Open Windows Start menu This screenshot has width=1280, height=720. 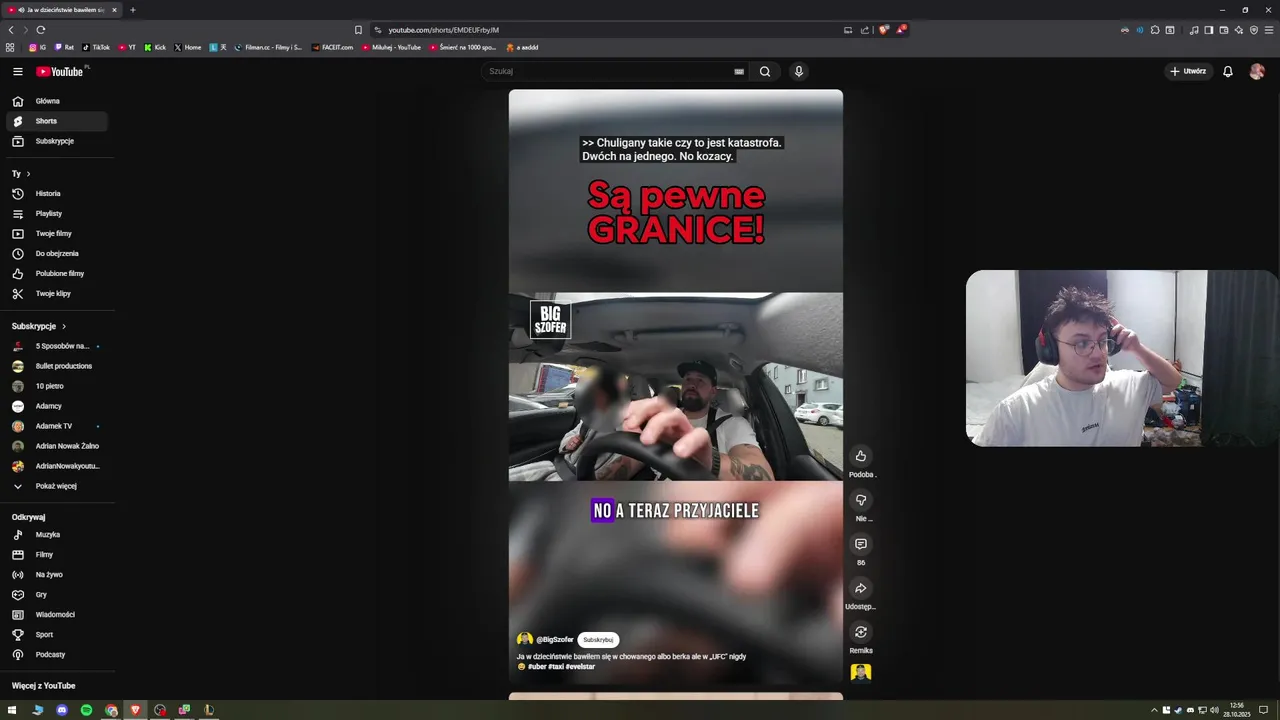click(x=12, y=710)
